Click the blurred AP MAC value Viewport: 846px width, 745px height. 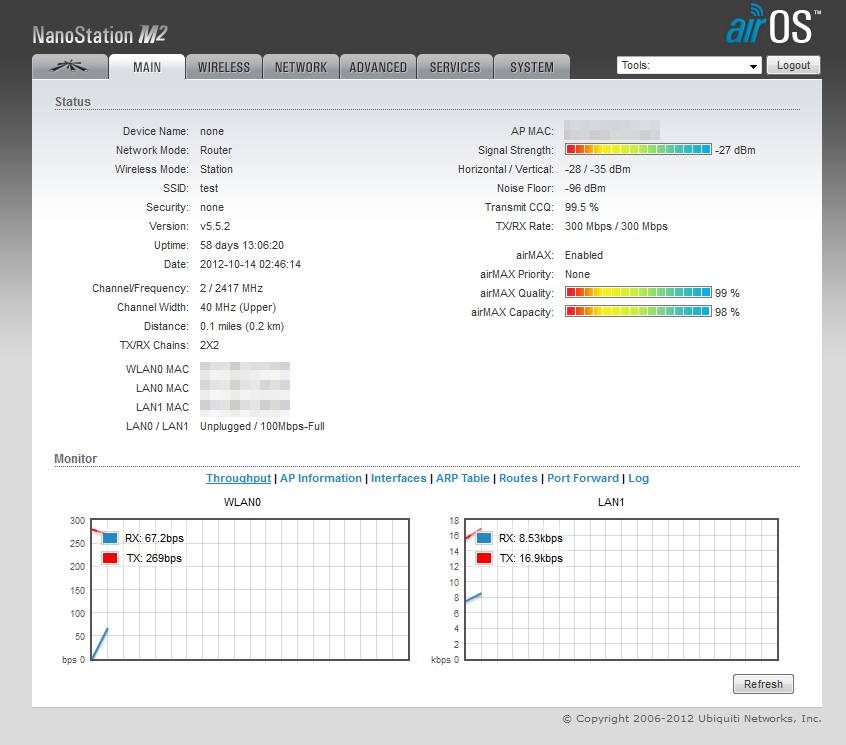point(612,130)
